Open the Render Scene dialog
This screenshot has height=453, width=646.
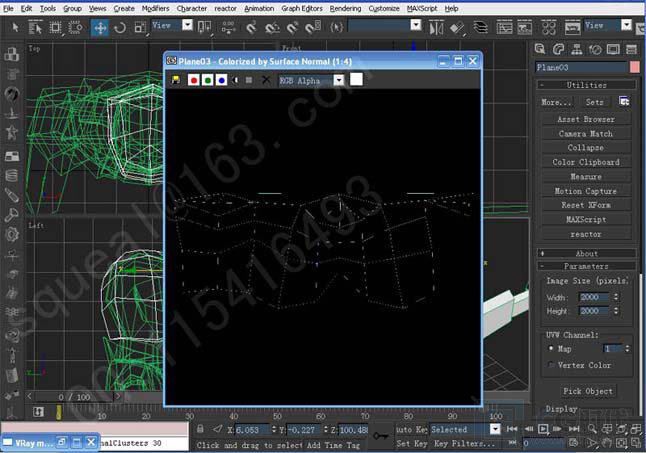click(572, 28)
